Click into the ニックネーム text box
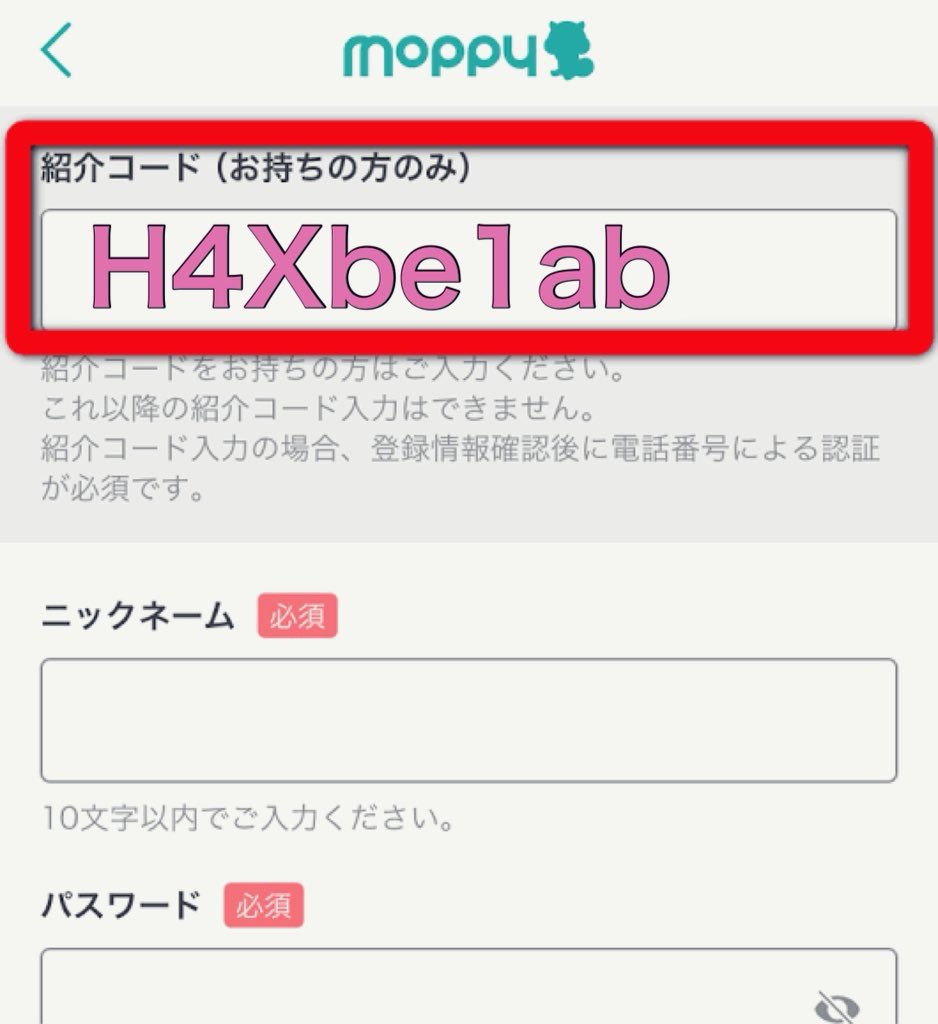This screenshot has height=1024, width=938. [468, 720]
